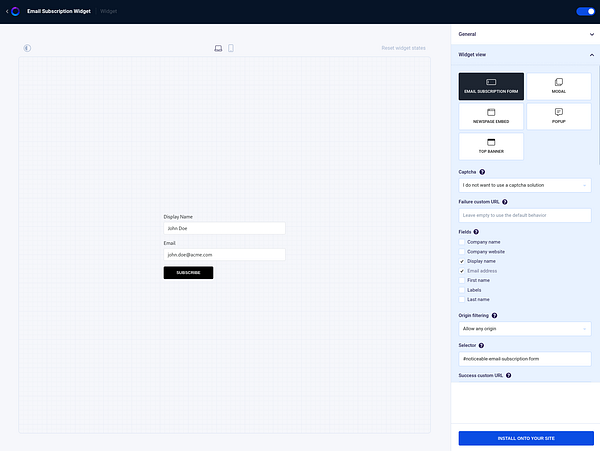600x451 pixels.
Task: Toggle the widget enabled switch in the header
Action: coord(585,11)
